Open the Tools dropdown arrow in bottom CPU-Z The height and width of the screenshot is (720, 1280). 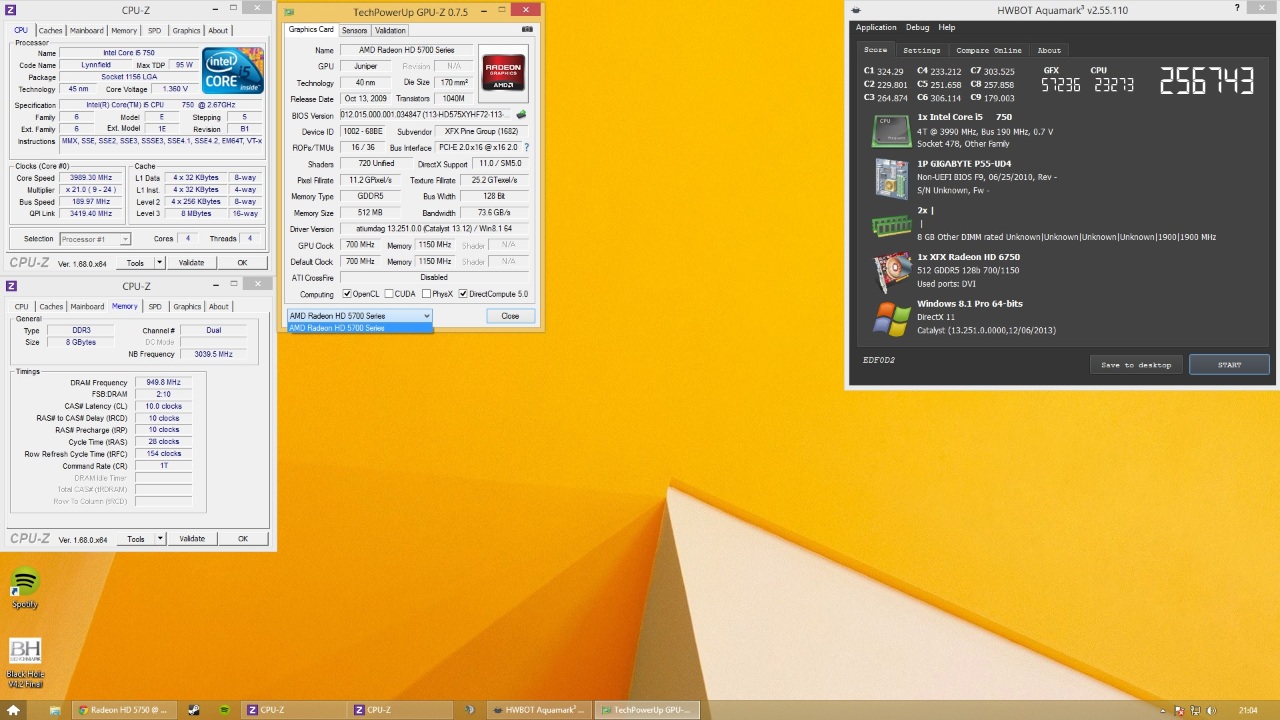160,539
